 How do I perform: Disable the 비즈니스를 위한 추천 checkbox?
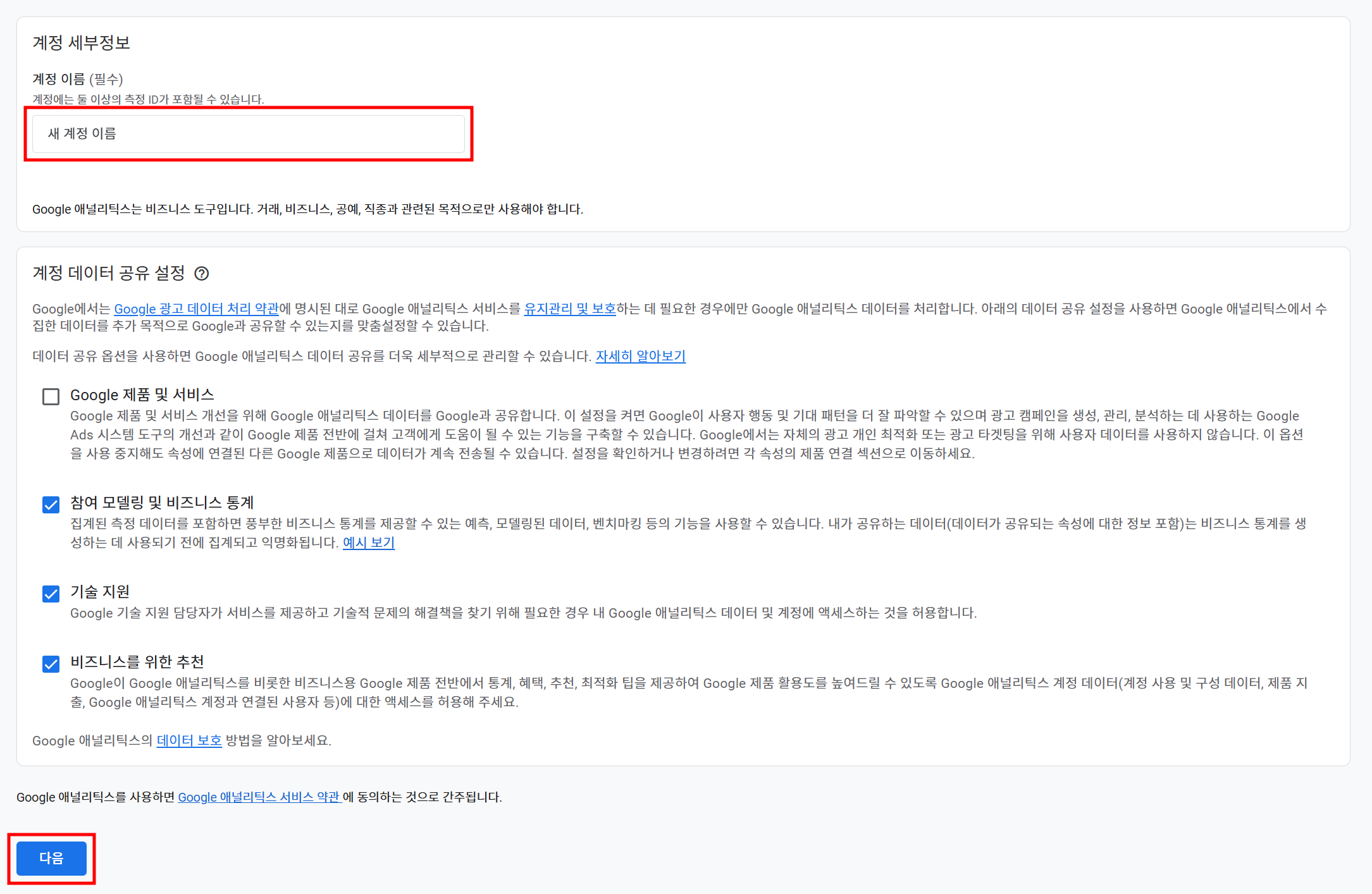pos(51,664)
